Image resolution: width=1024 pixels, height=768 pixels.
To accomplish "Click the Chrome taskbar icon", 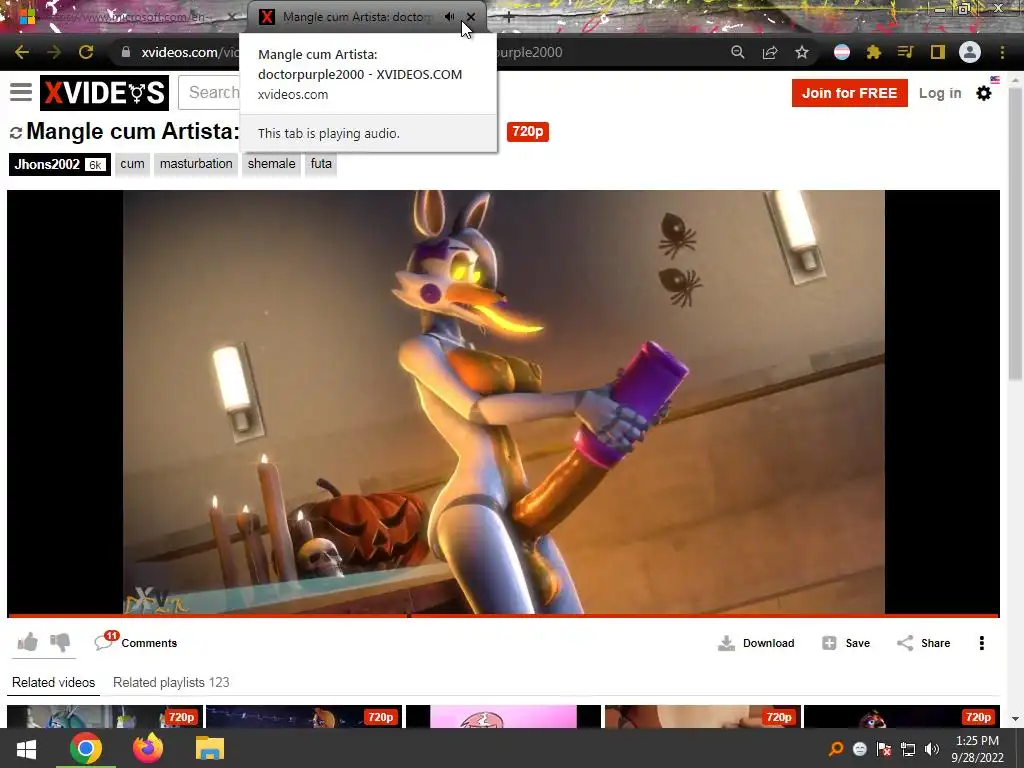I will (86, 748).
